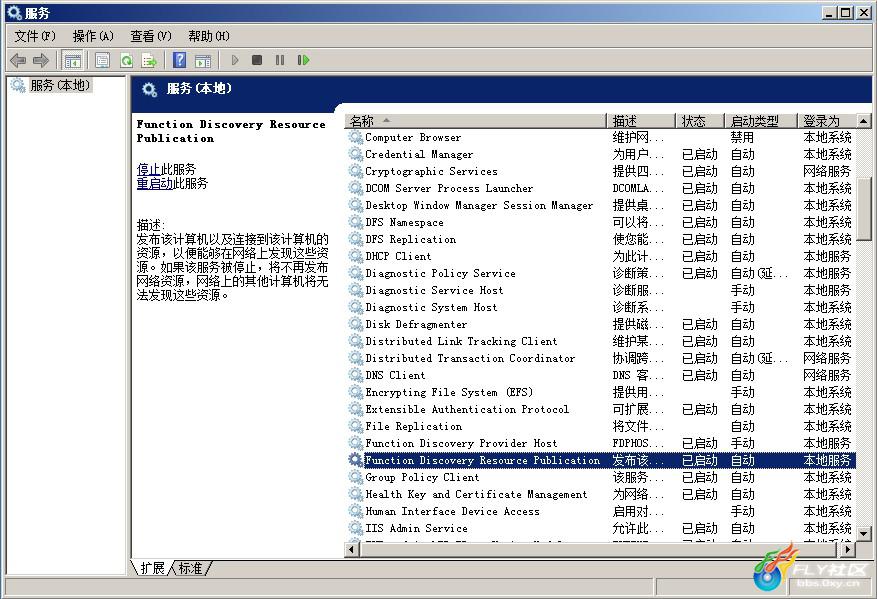
Task: Click the 停止 service link
Action: 148,169
